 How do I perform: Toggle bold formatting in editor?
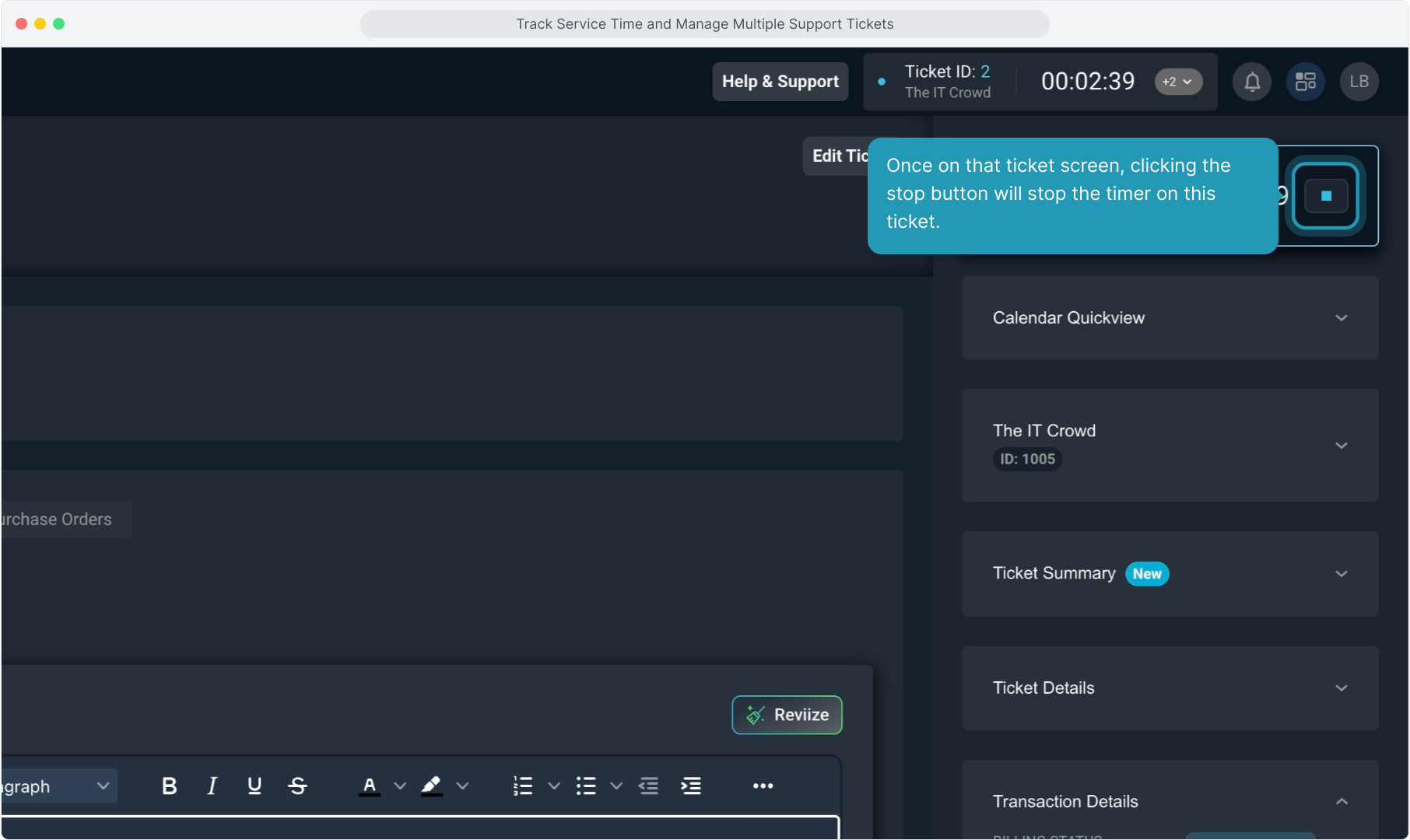(x=169, y=786)
